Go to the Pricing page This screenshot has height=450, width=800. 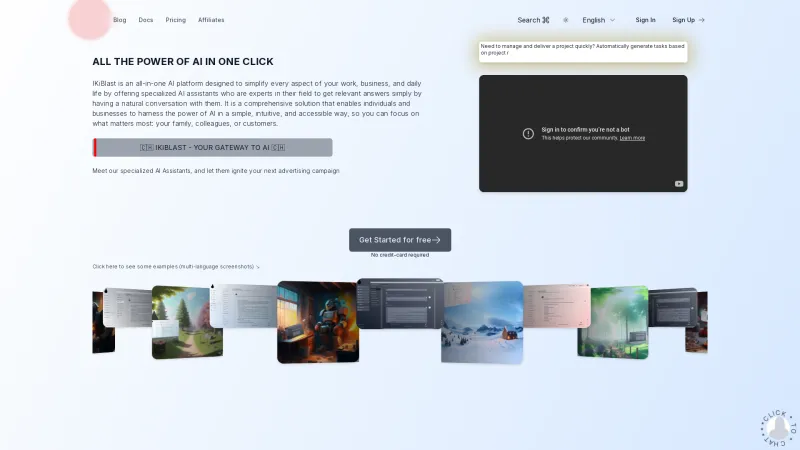[x=176, y=20]
